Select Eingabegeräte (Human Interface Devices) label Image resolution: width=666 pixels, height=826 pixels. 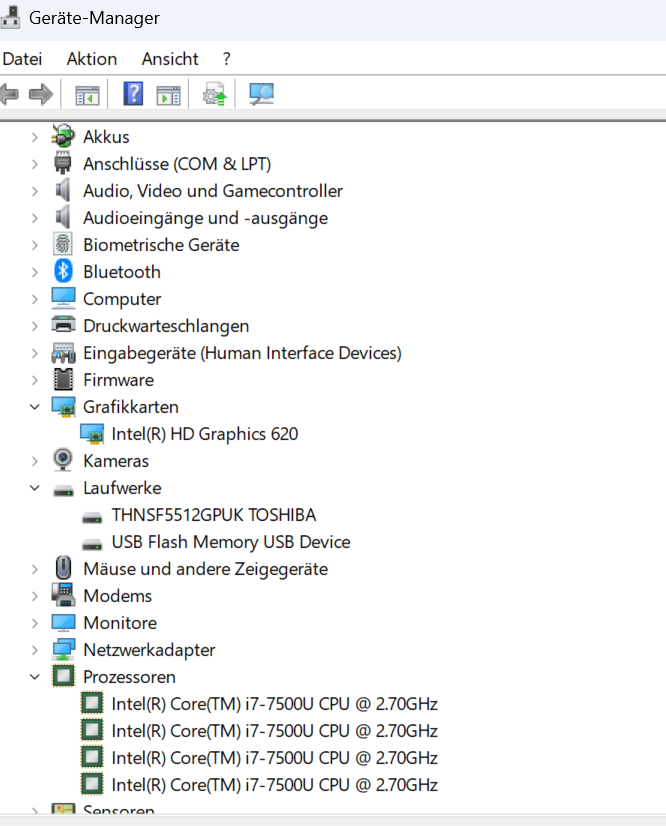pos(242,353)
